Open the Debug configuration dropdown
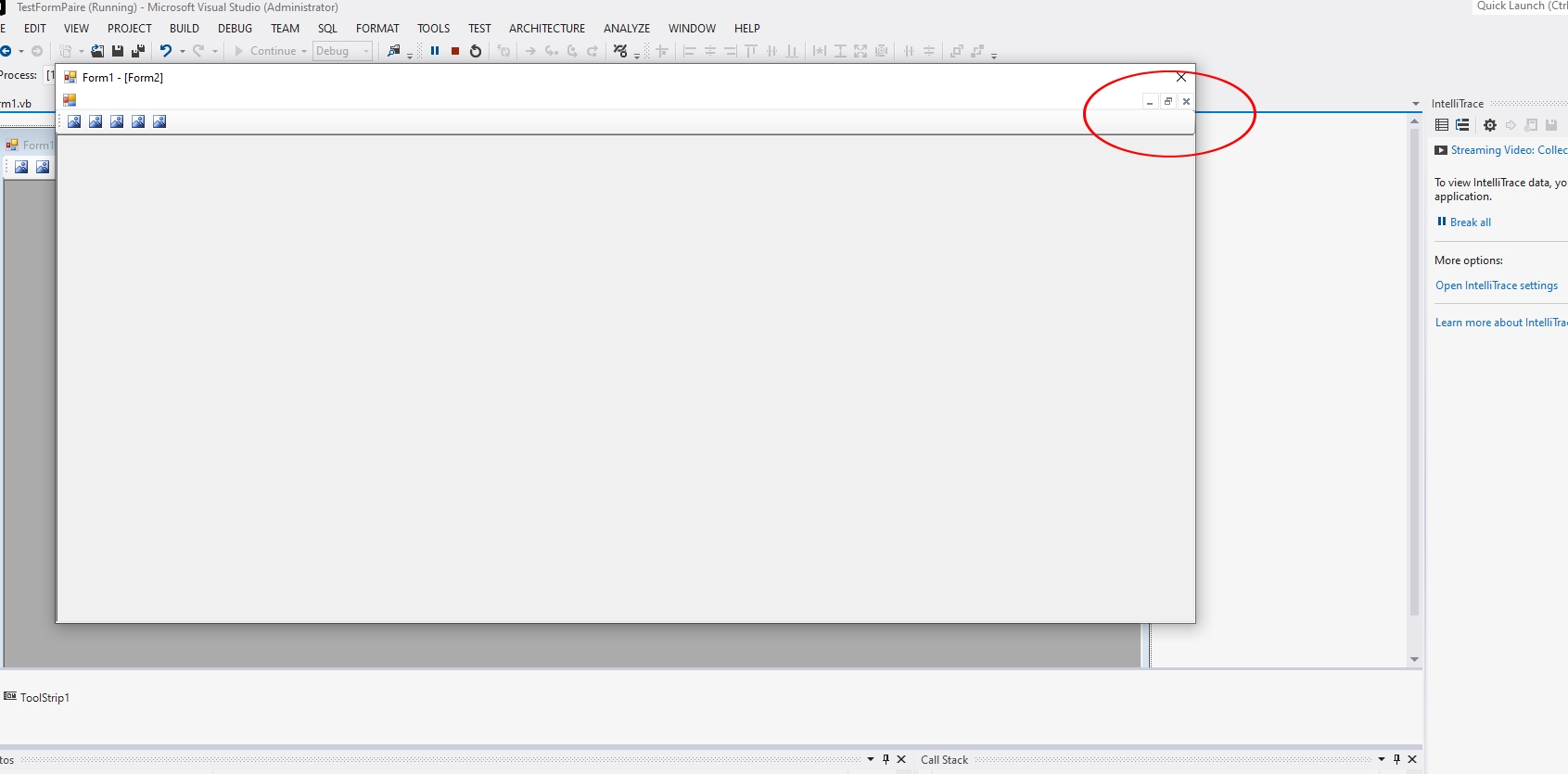 [x=342, y=51]
